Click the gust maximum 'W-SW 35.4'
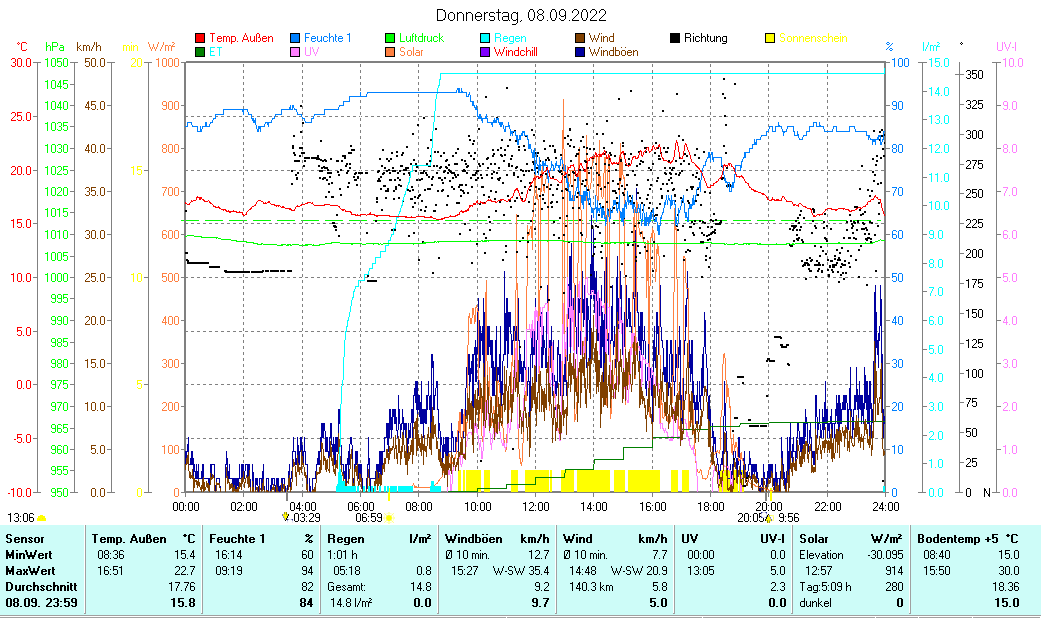1041x618 pixels. 521,571
